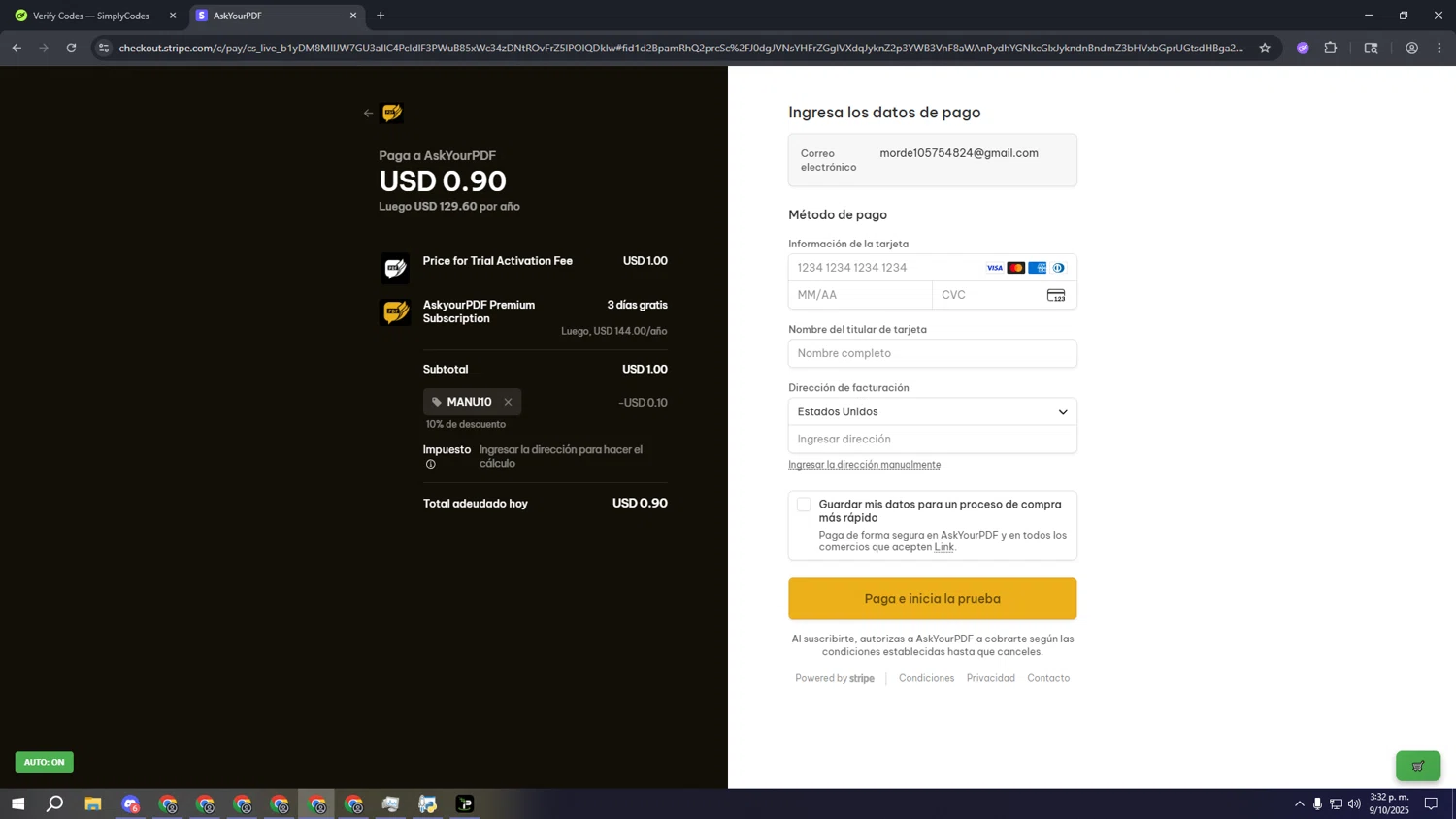Screen dimensions: 1456x819
Task: Click the browser forward arrow
Action: coord(44,48)
